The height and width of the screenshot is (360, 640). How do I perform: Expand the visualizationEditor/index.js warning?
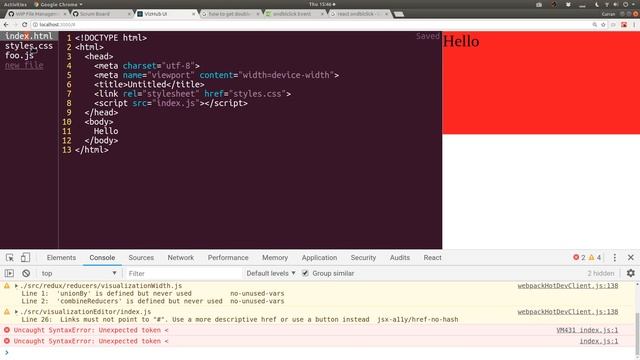pos(16,312)
